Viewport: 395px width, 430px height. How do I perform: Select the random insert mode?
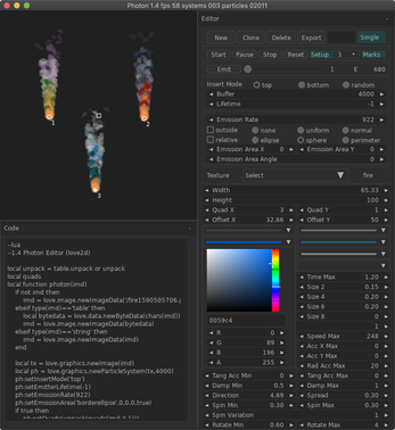[346, 85]
